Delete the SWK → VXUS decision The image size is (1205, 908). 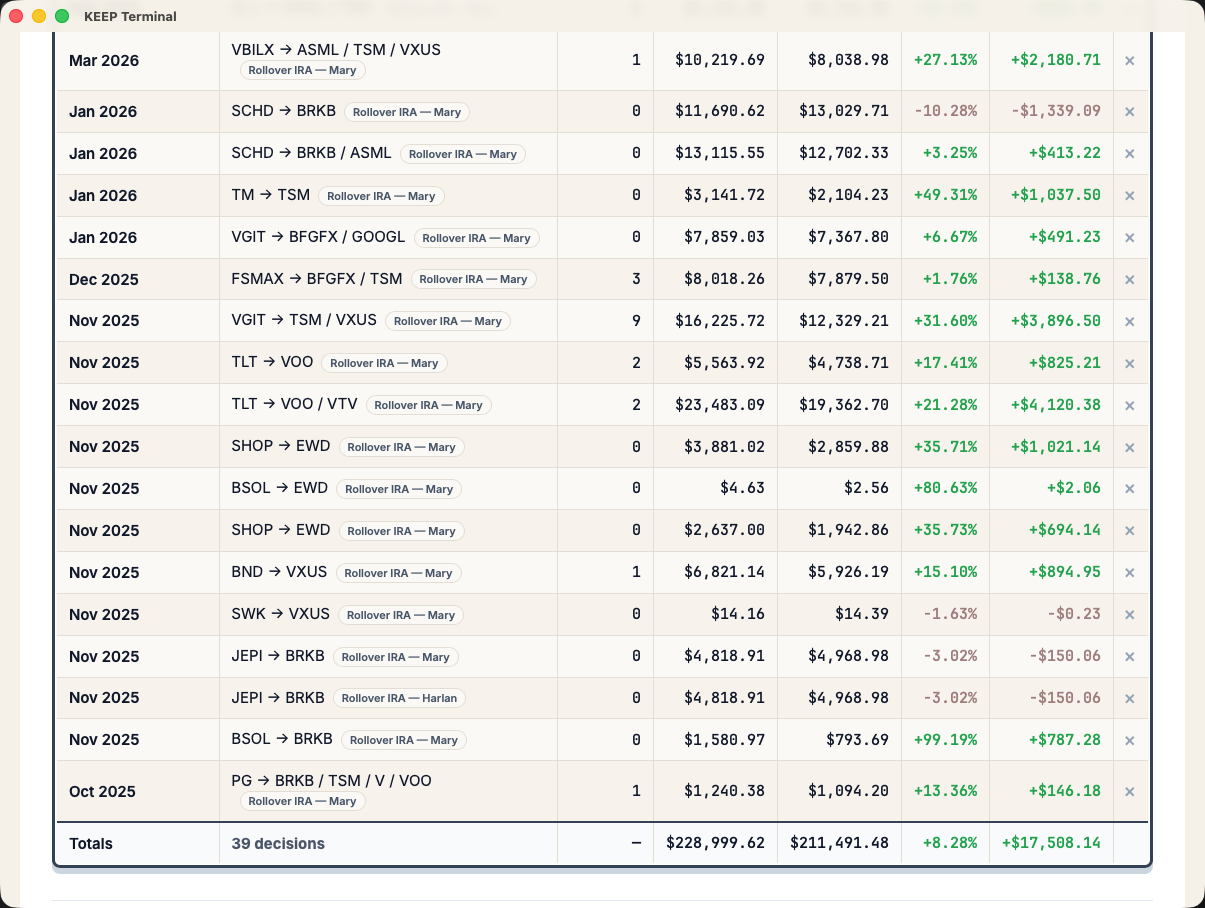[x=1129, y=615]
